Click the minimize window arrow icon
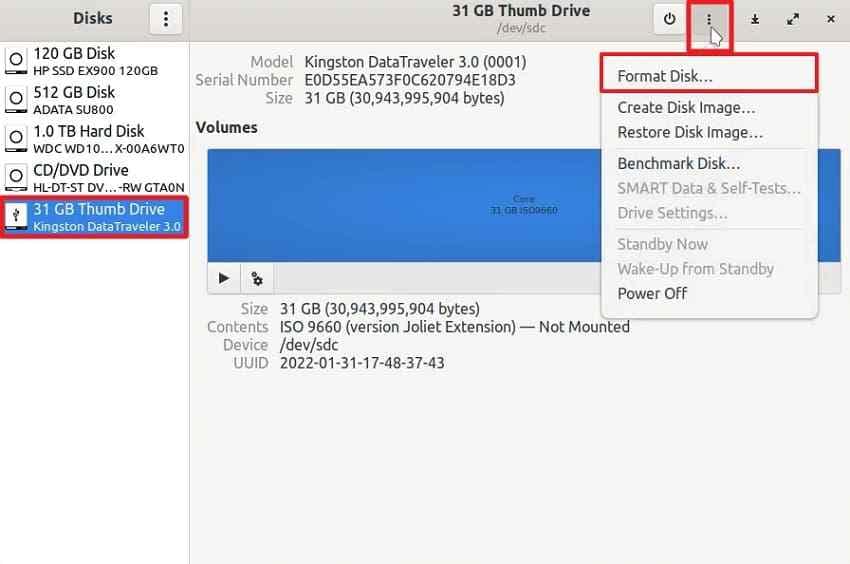 point(755,20)
